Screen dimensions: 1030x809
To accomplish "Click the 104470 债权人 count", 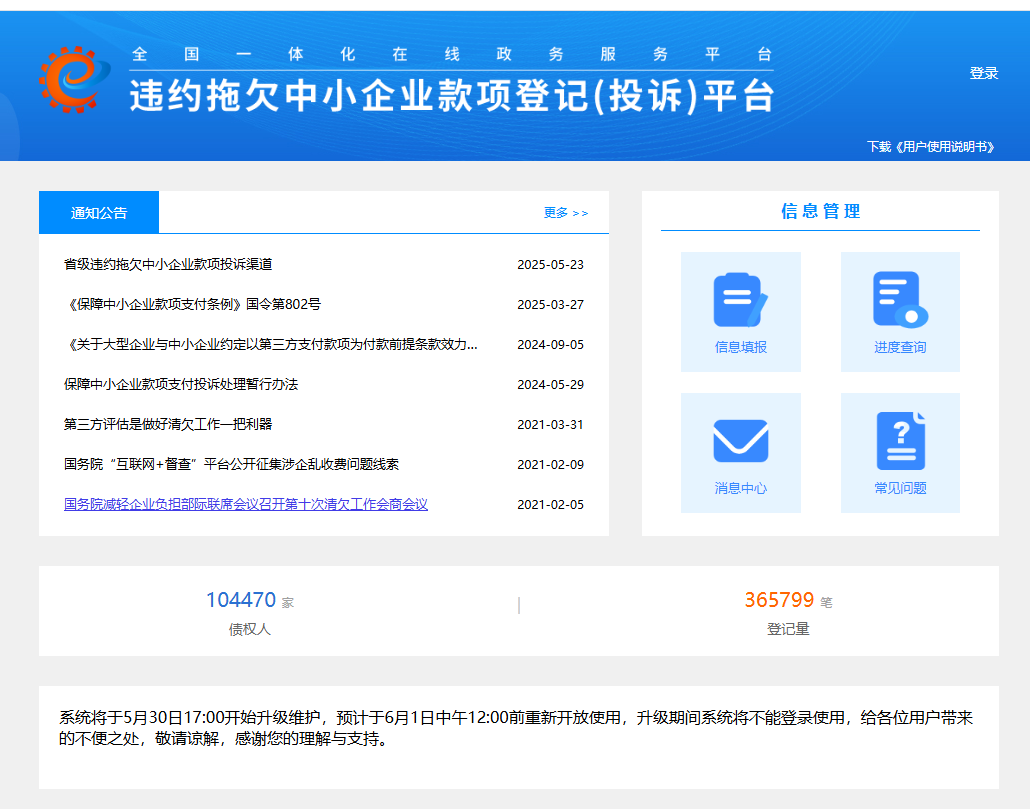I will pyautogui.click(x=241, y=600).
